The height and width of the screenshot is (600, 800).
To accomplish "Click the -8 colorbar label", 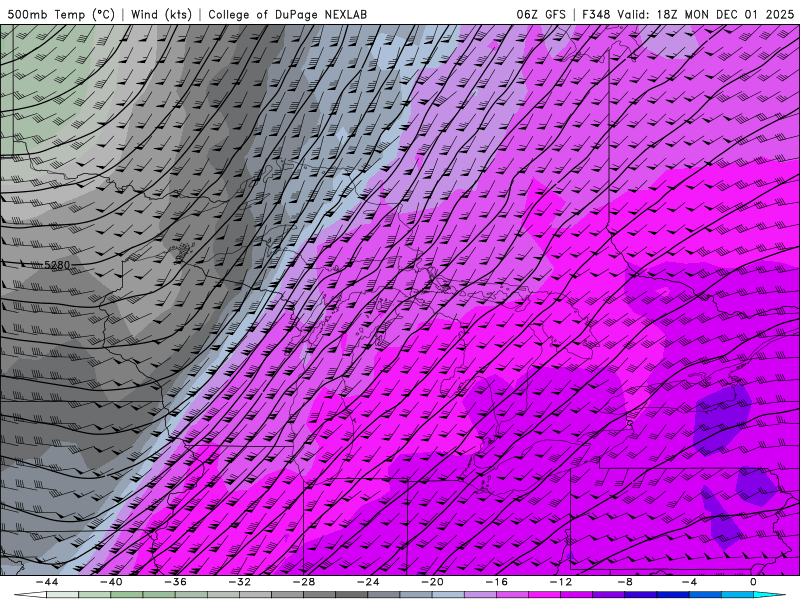I will (x=625, y=582).
